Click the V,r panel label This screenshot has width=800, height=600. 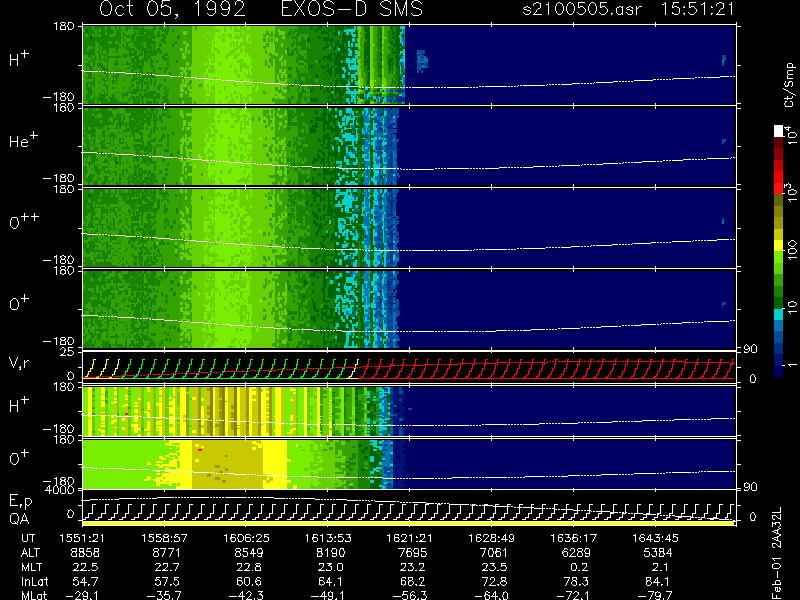pyautogui.click(x=20, y=363)
